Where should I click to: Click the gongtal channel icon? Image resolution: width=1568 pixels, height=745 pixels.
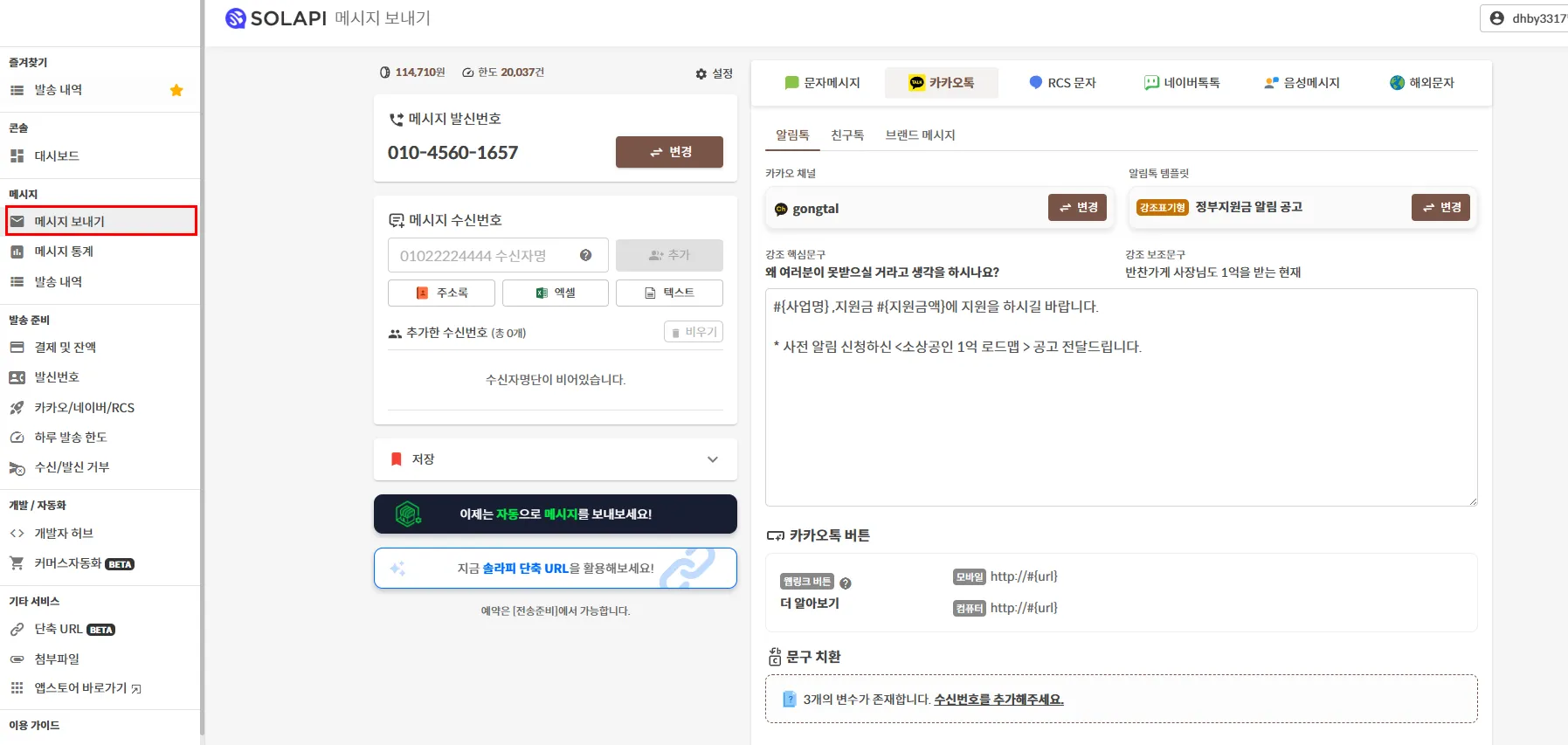[x=781, y=209]
